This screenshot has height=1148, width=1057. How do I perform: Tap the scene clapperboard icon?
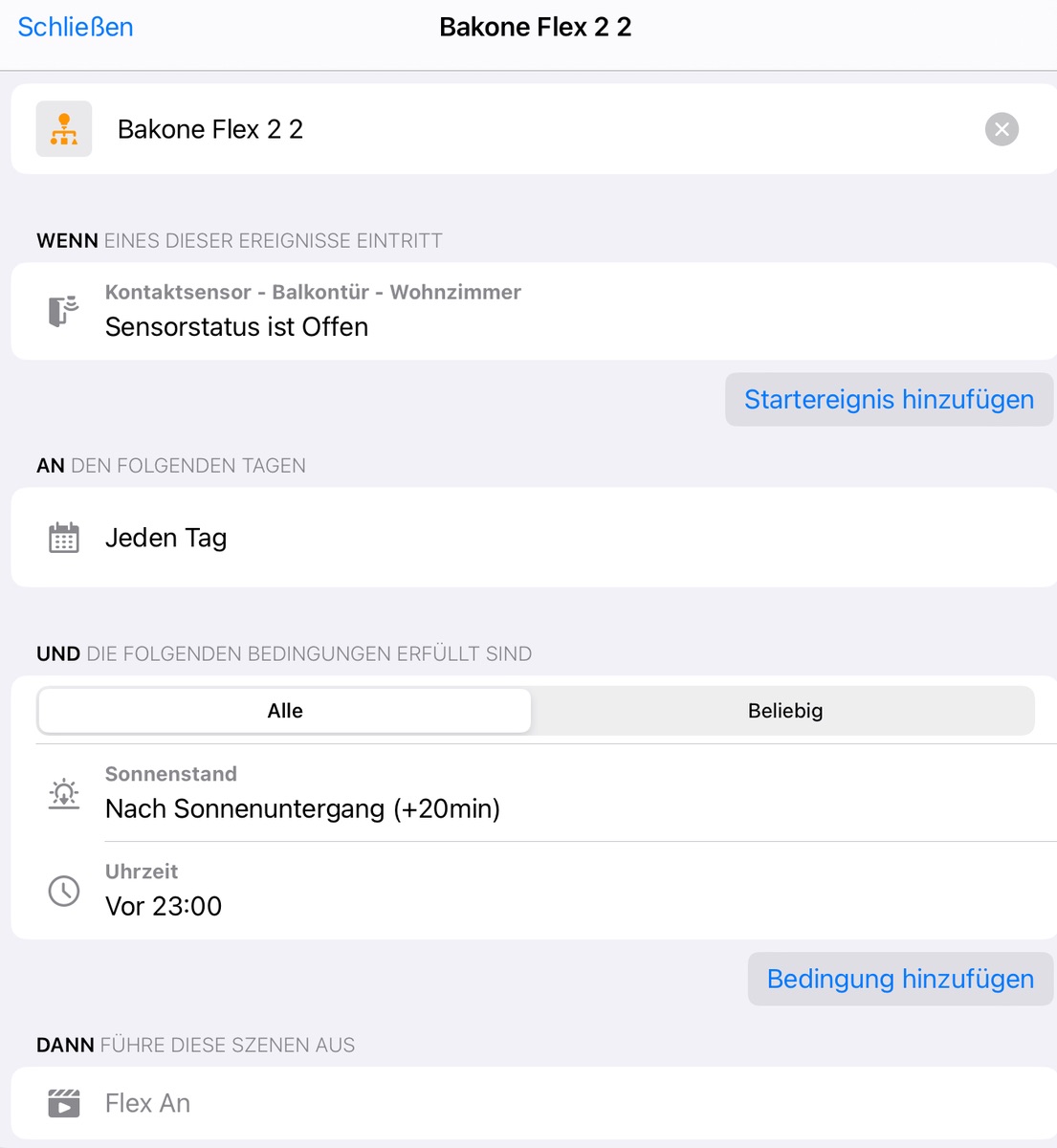pyautogui.click(x=64, y=1103)
